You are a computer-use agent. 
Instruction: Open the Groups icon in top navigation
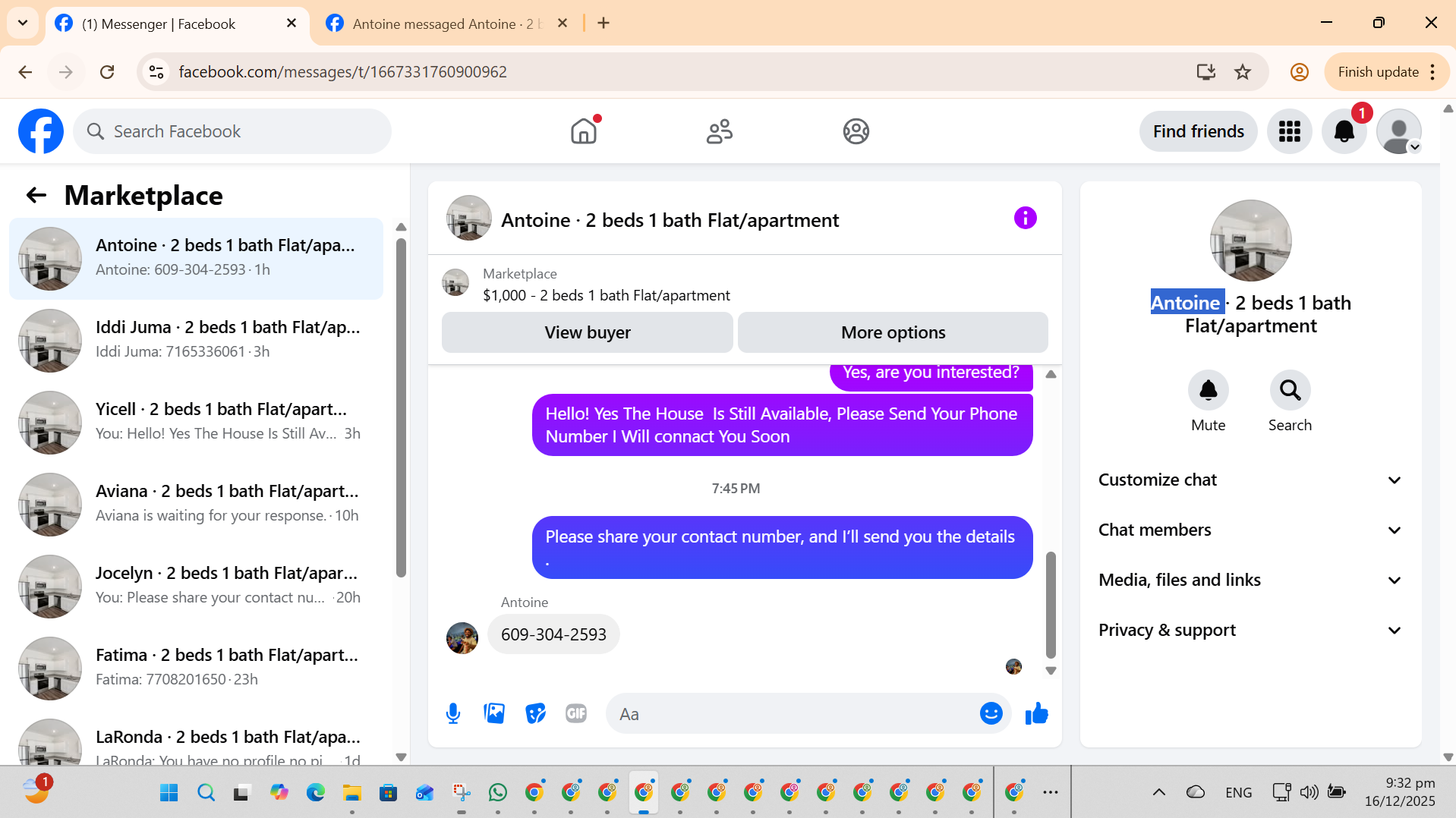point(856,131)
